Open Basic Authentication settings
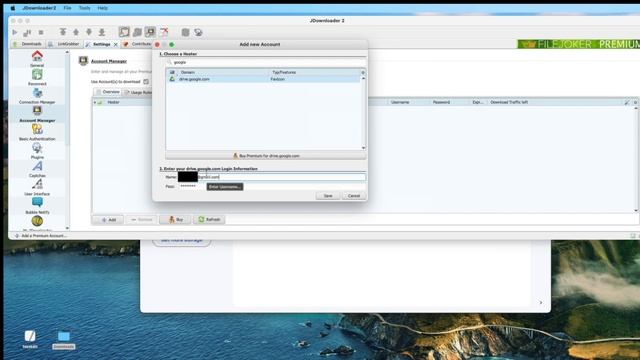This screenshot has width=640, height=360. [x=37, y=132]
